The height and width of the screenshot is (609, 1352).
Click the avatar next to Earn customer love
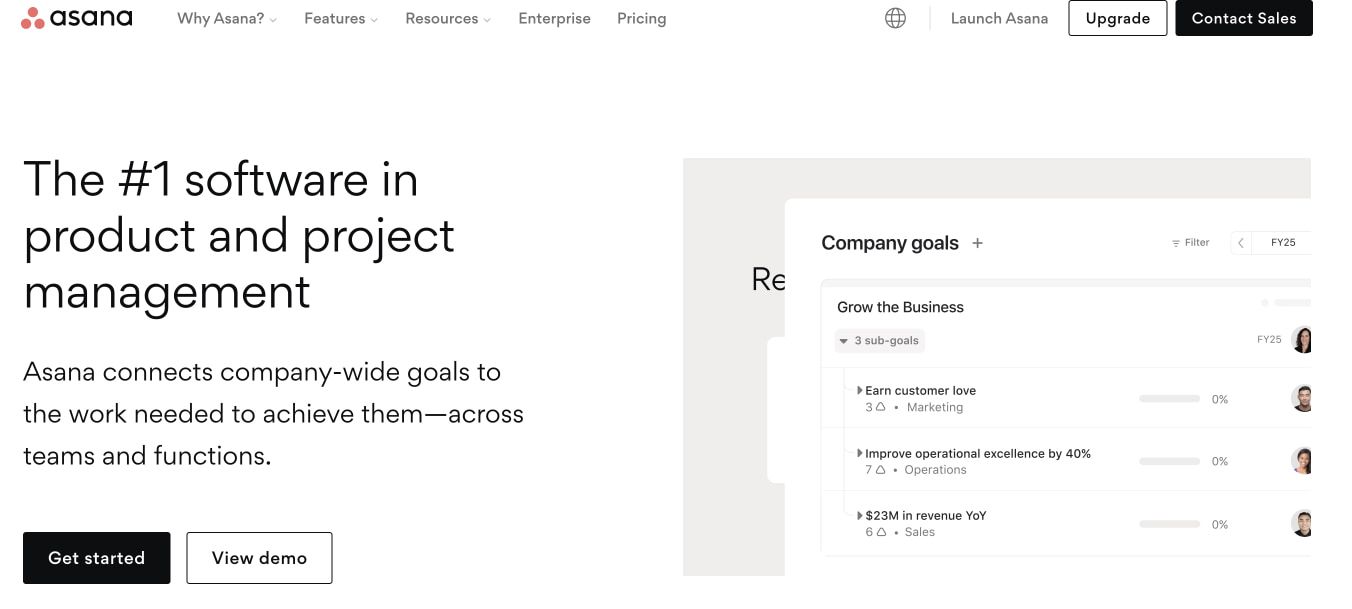coord(1302,398)
